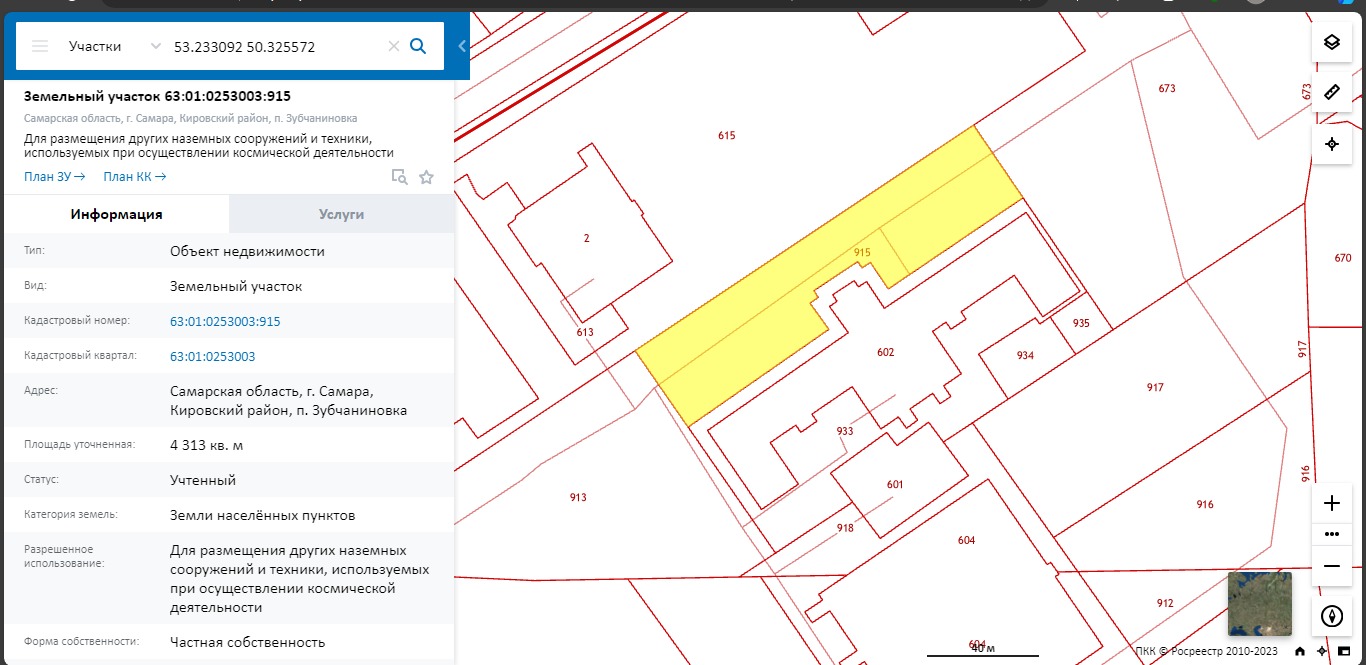Click the value "Земли населённых пунктов"
1366x665 pixels.
coord(262,515)
